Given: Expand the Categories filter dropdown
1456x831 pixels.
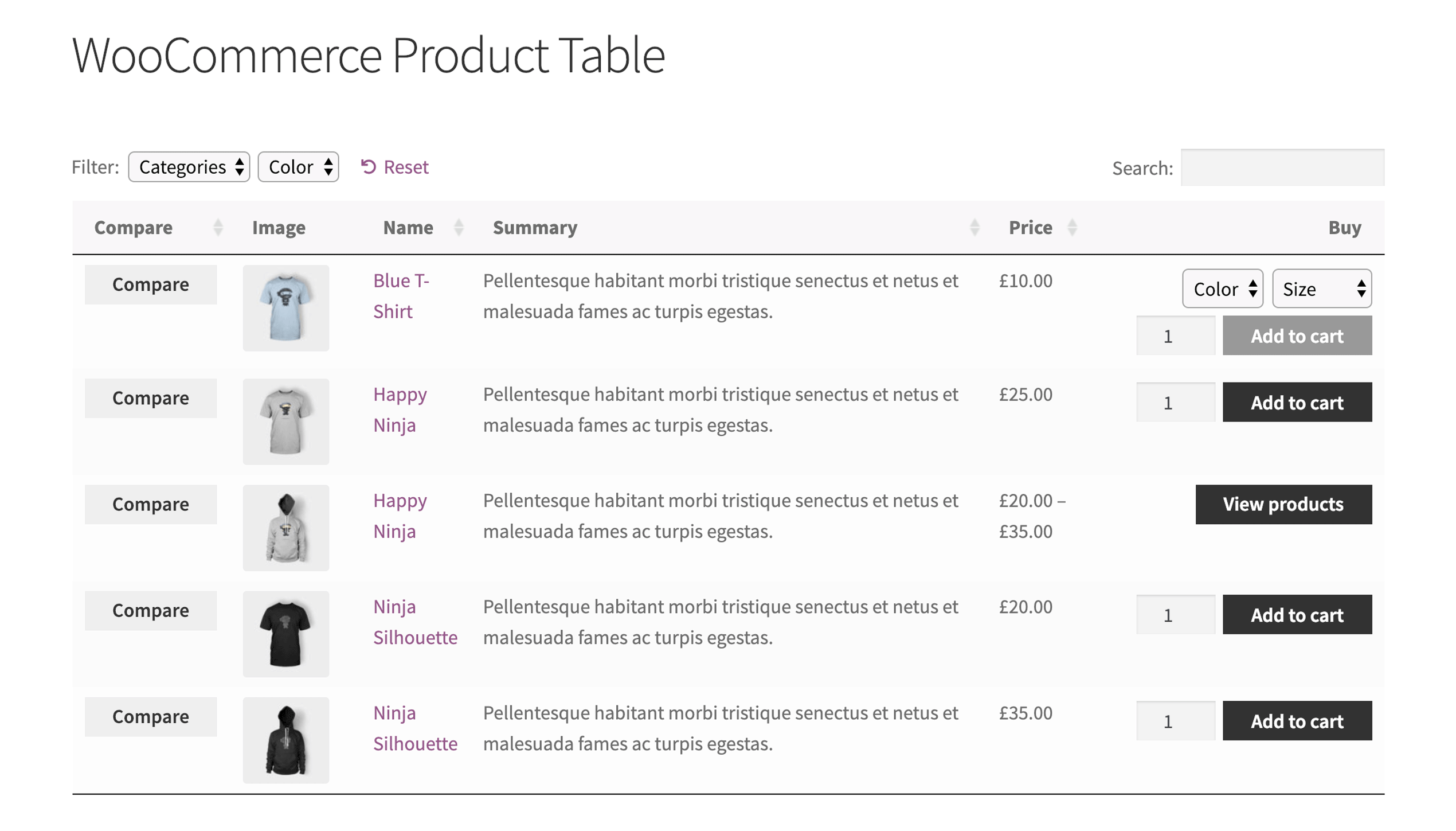Looking at the screenshot, I should [189, 167].
